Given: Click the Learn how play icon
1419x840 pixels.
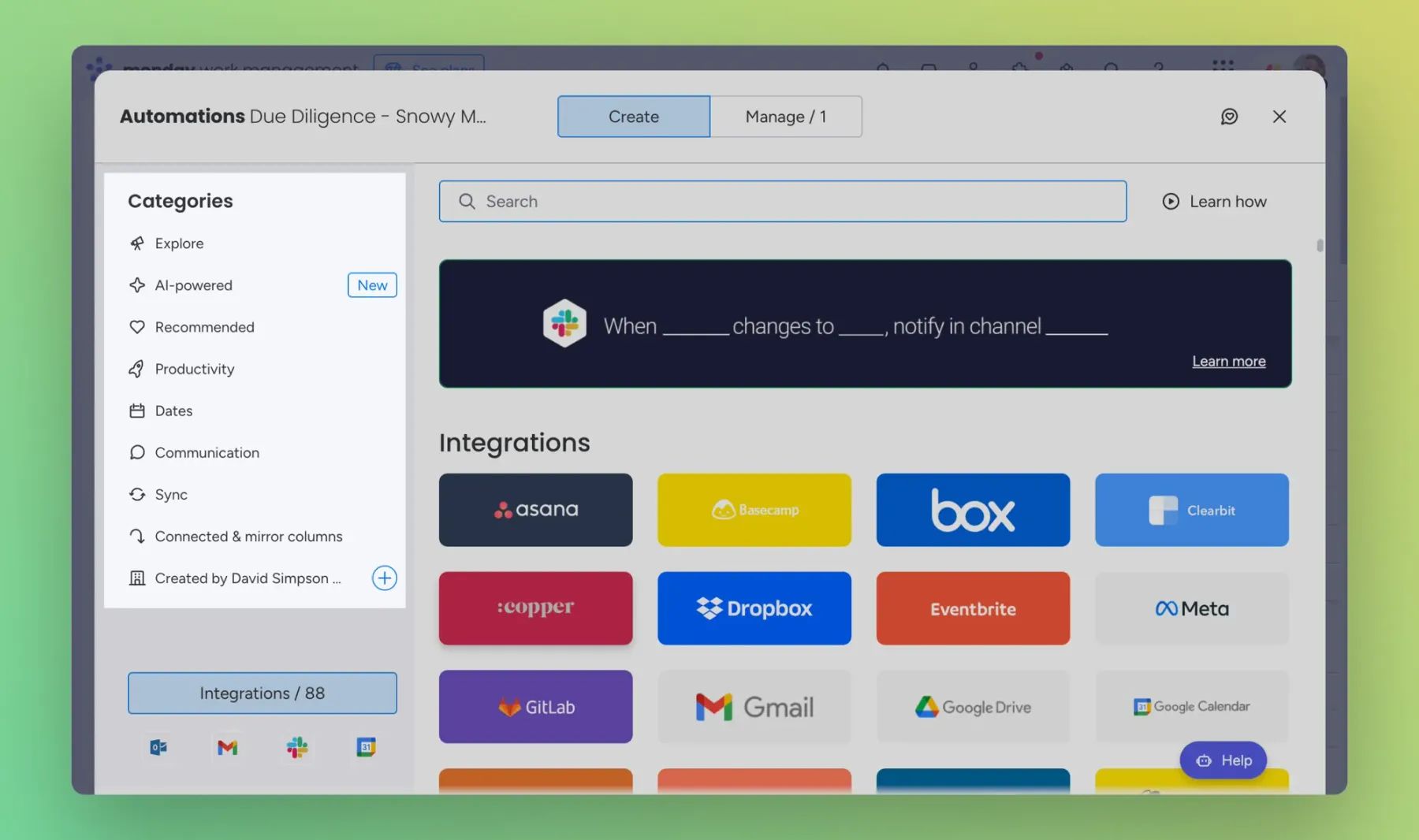Looking at the screenshot, I should 1171,201.
